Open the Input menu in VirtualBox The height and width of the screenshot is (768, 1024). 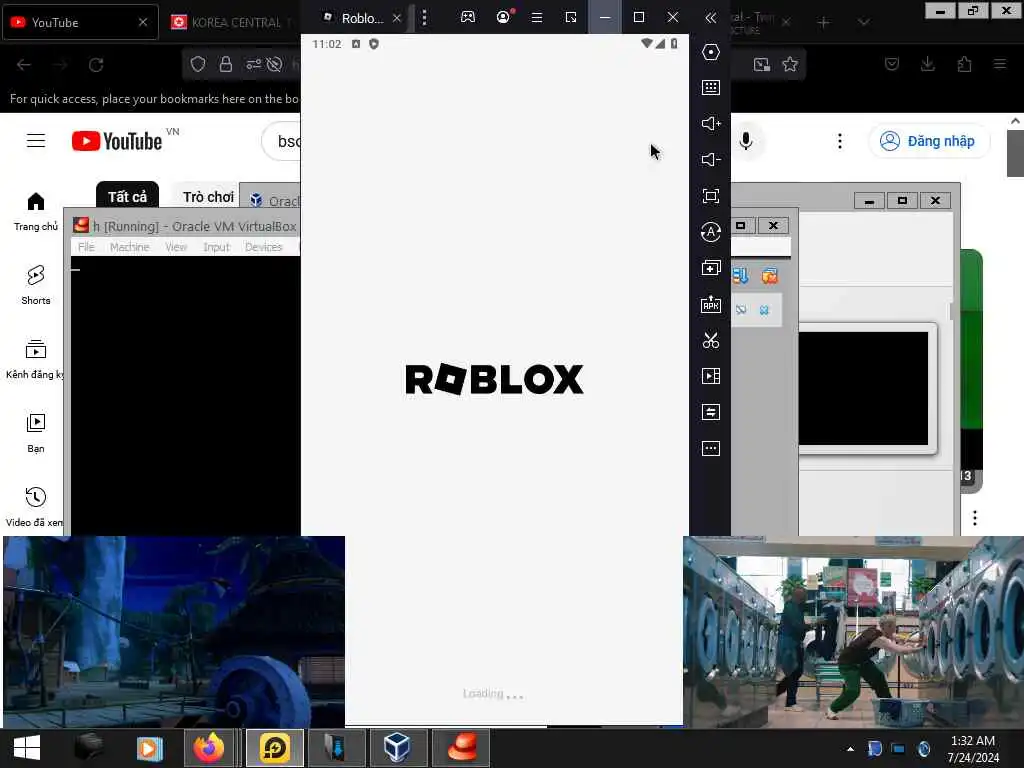tap(216, 247)
